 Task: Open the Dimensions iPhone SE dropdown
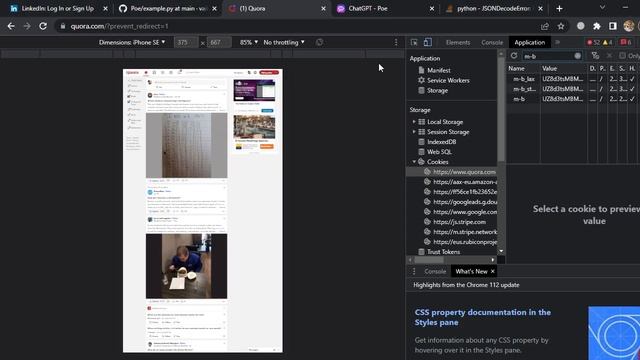[132, 42]
